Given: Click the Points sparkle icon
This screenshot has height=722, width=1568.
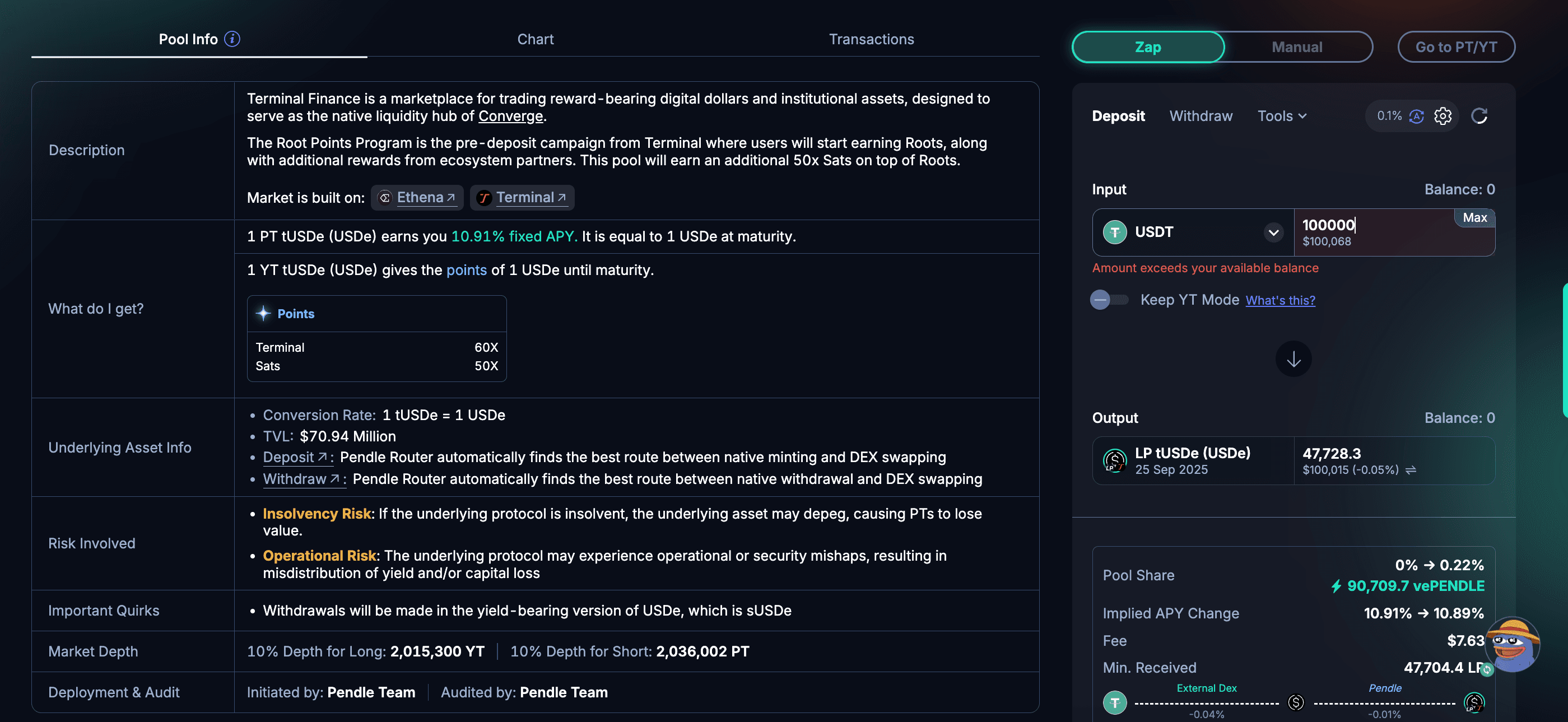Looking at the screenshot, I should click(x=263, y=314).
